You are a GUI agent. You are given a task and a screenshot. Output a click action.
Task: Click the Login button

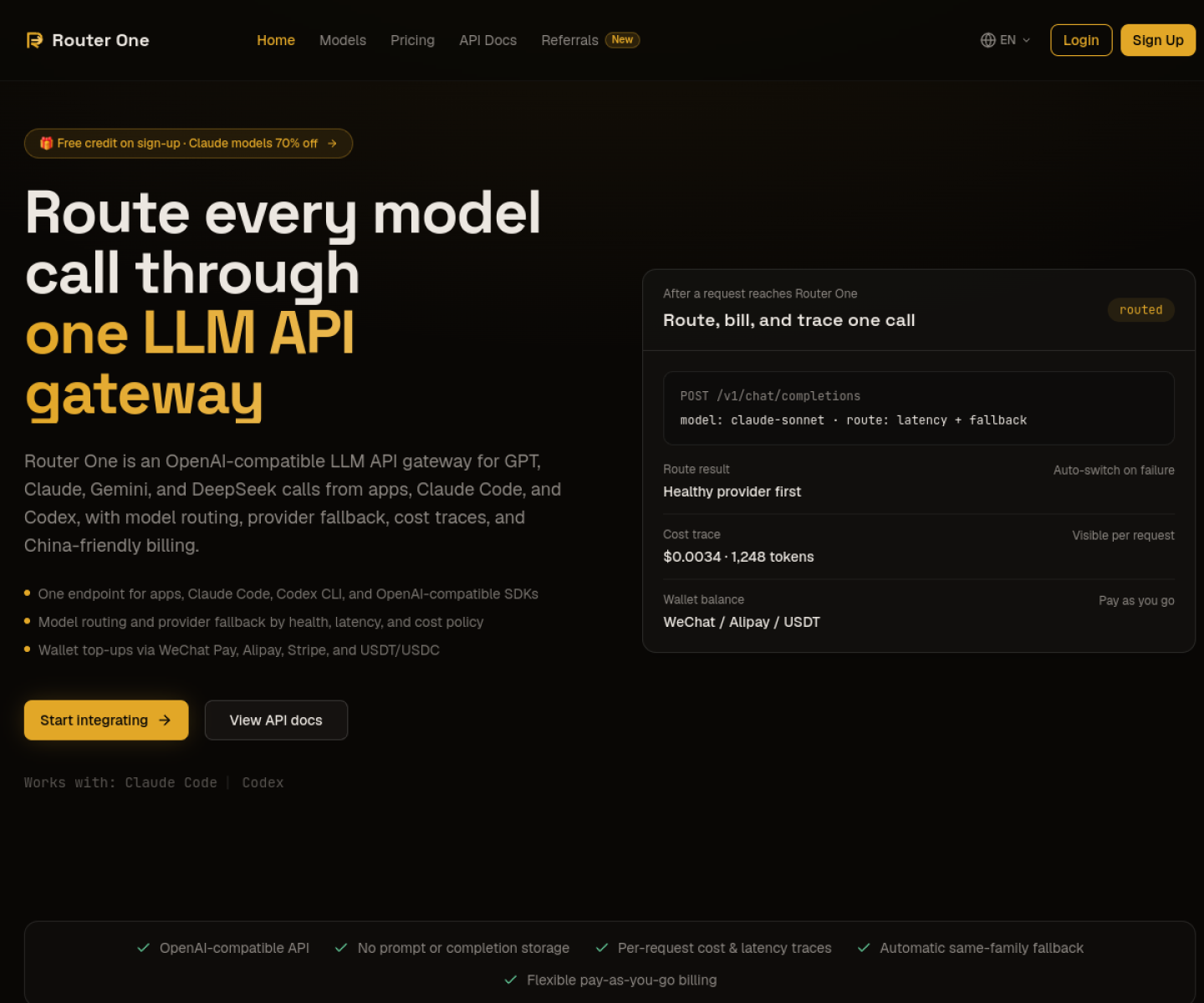coord(1081,40)
